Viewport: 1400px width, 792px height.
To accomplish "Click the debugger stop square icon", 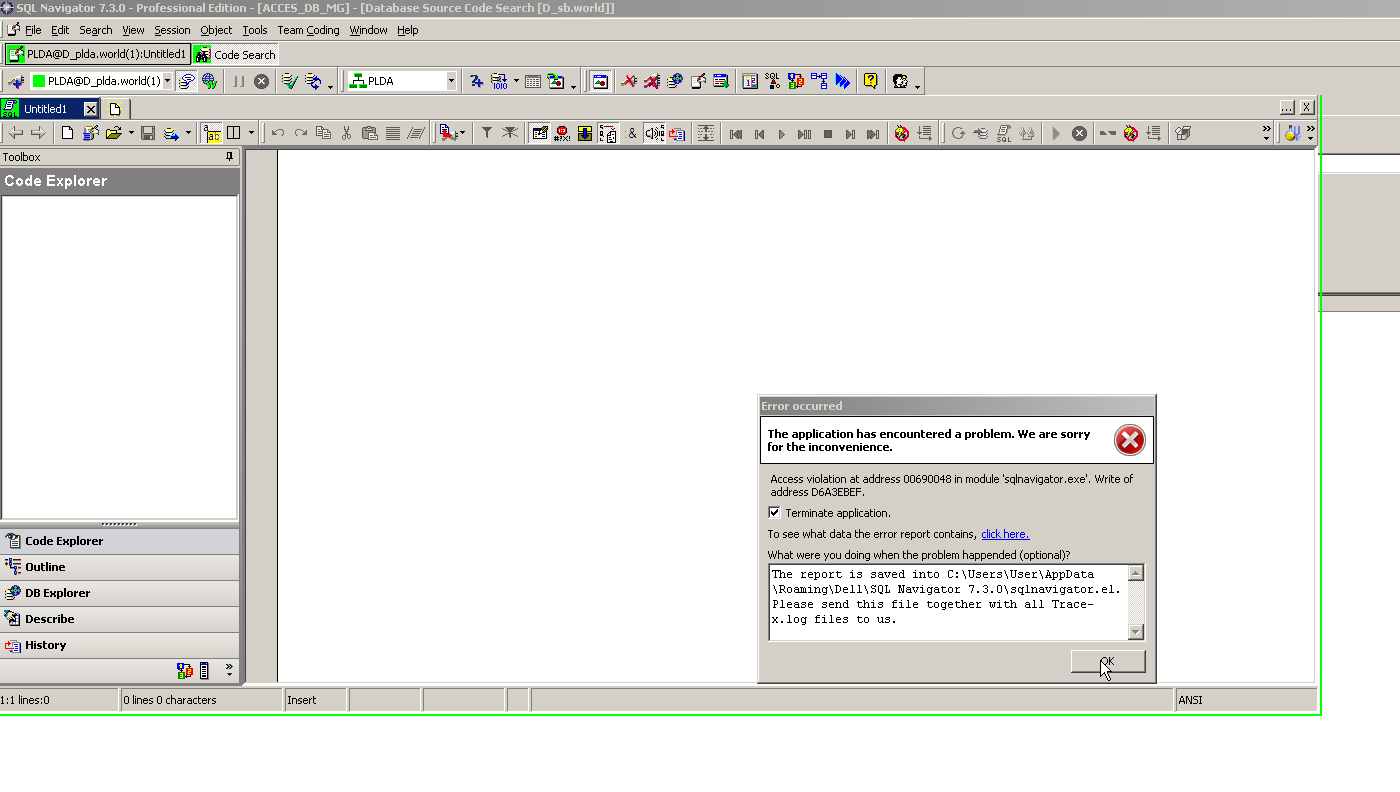I will [x=828, y=133].
